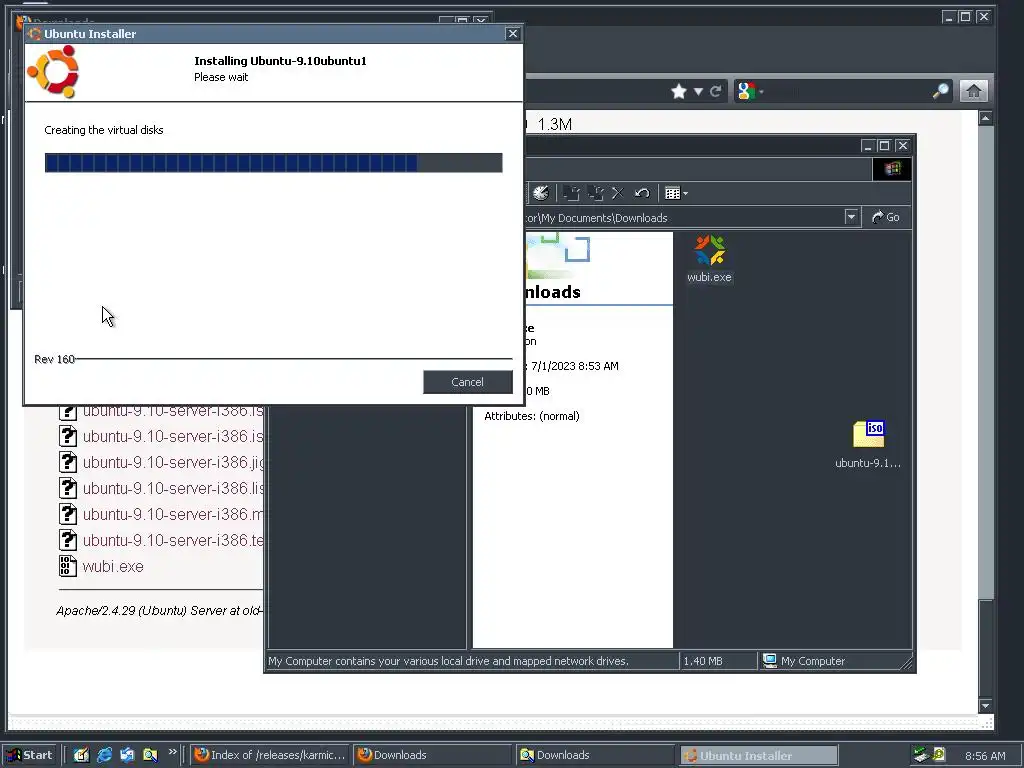Click the unknown-file icon beside server-i386.te
Screen dimensions: 1024x768
click(x=68, y=540)
